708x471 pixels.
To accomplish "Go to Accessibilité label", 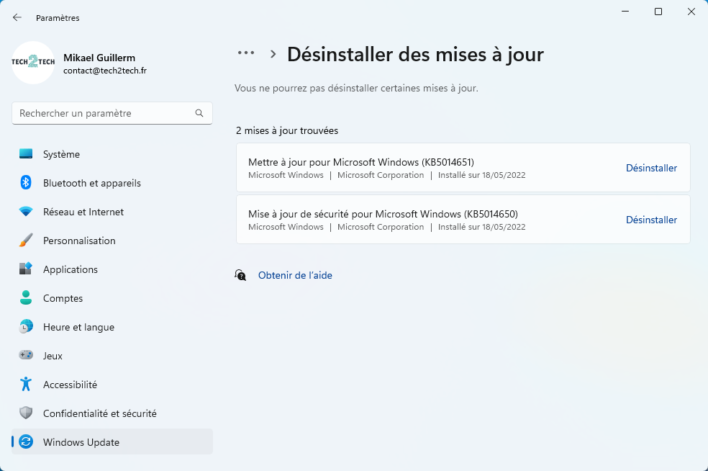I will (70, 385).
